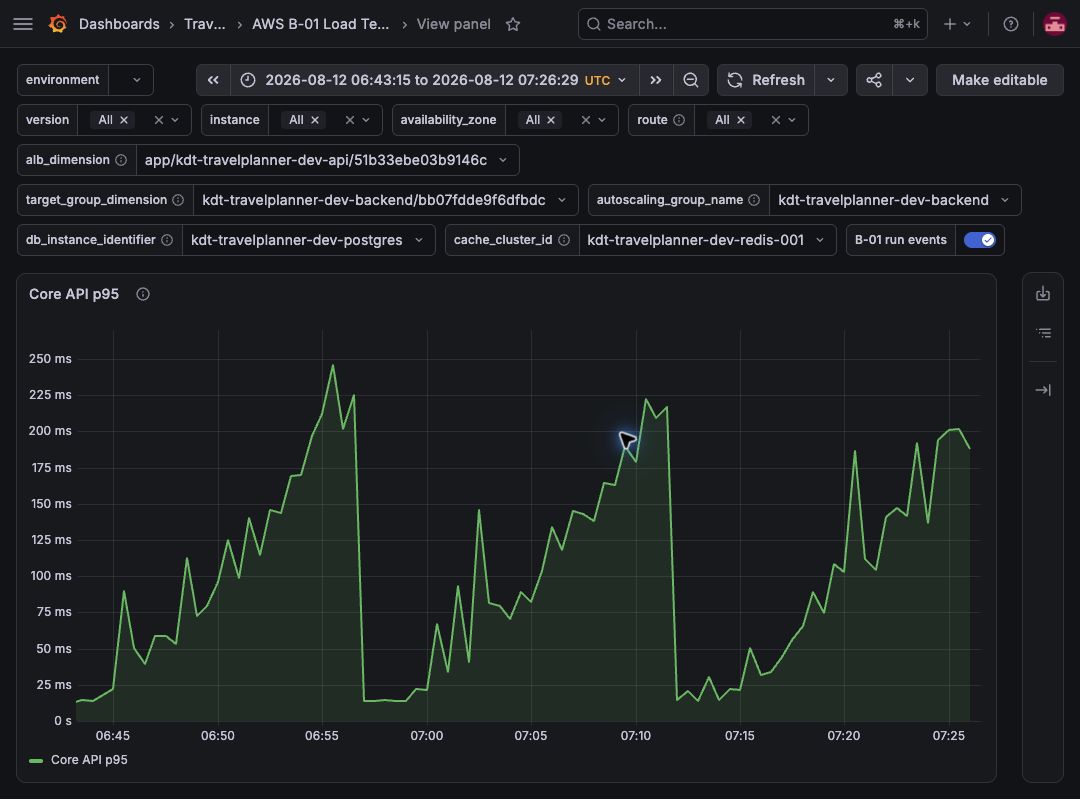Remove All tag from route filter
Viewport: 1080px width, 799px height.
[741, 120]
